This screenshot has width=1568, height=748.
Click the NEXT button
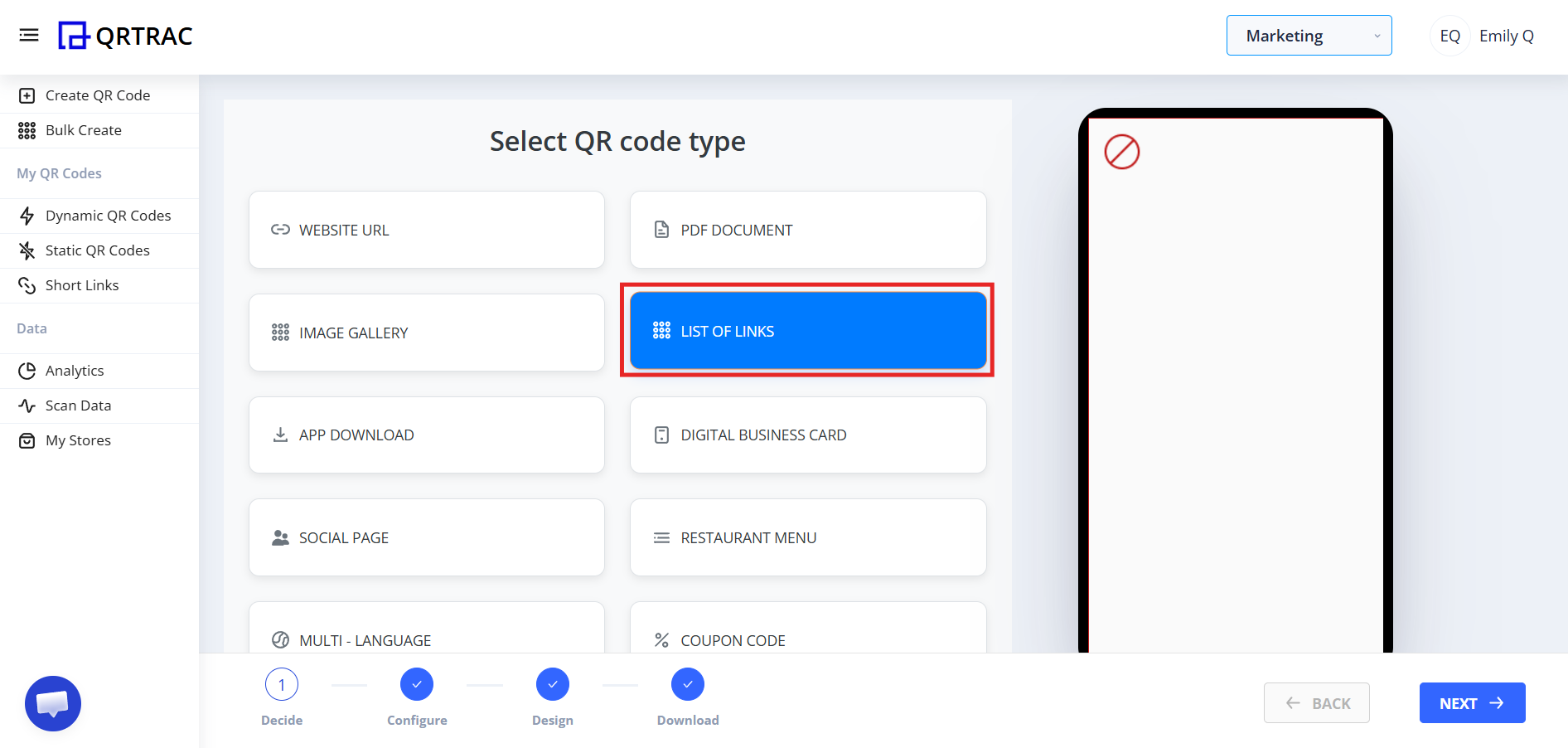[1471, 702]
